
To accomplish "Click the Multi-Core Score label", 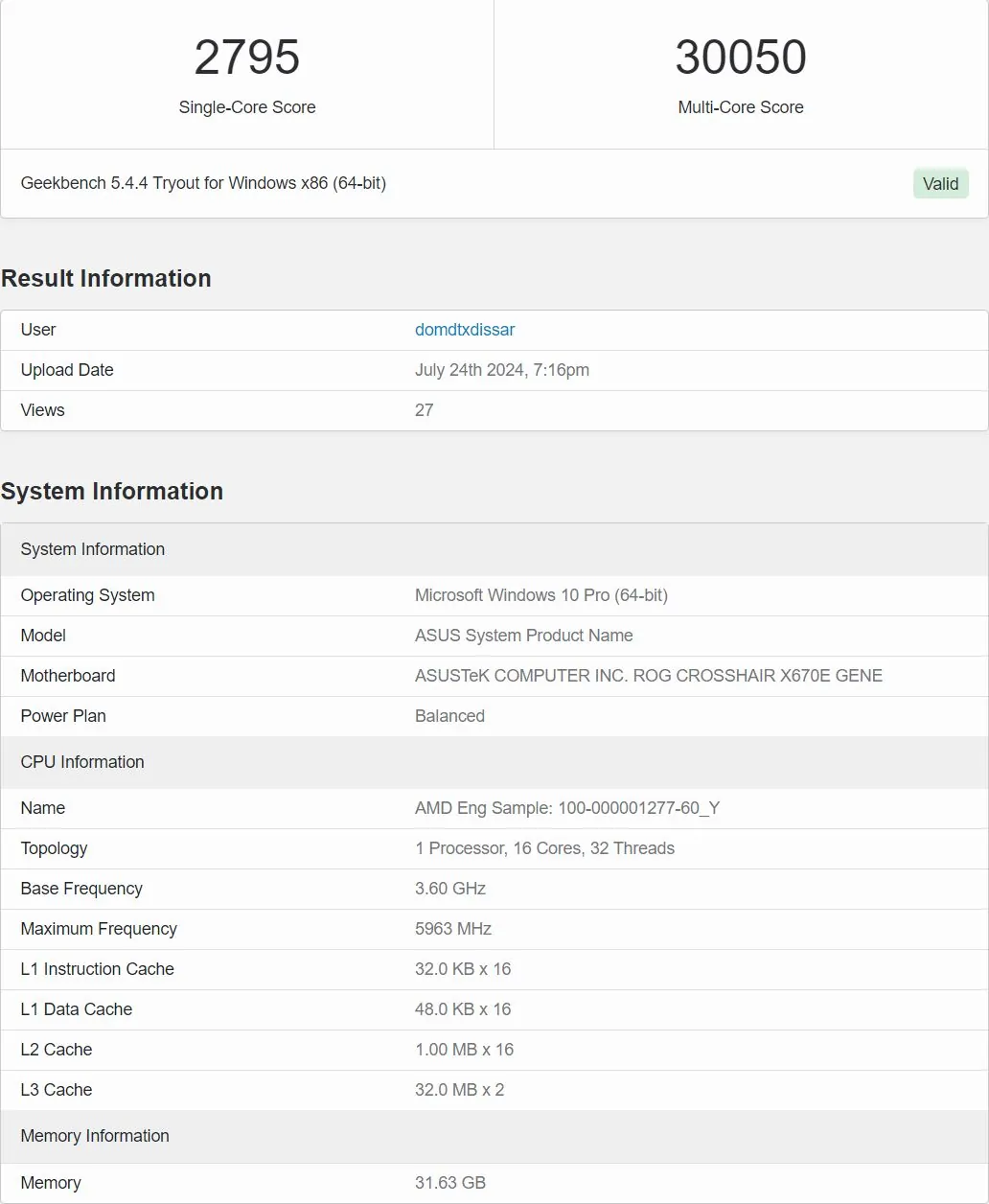I will [740, 107].
